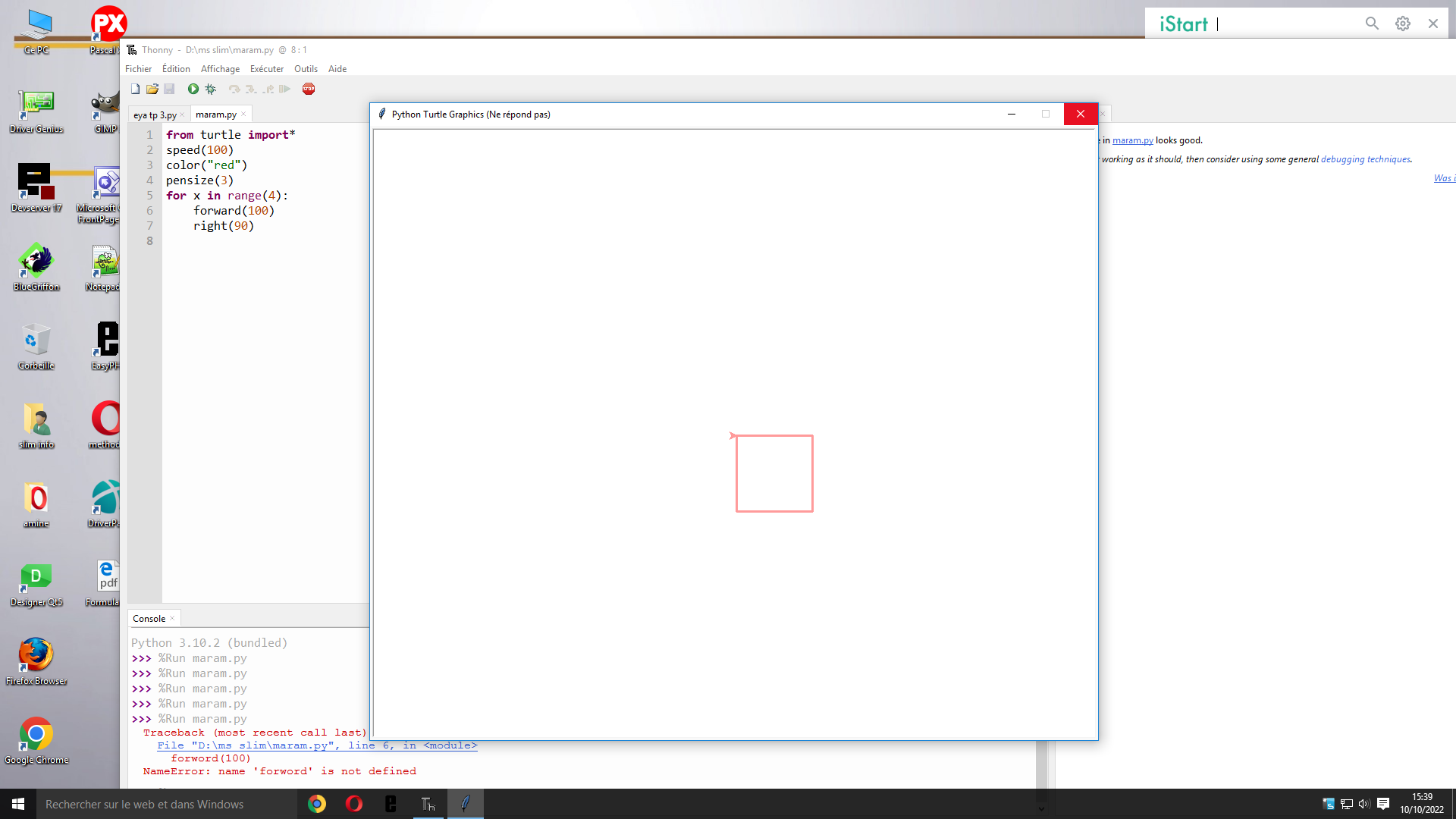Open Google Chrome from the taskbar
The height and width of the screenshot is (819, 1456).
pos(317,804)
